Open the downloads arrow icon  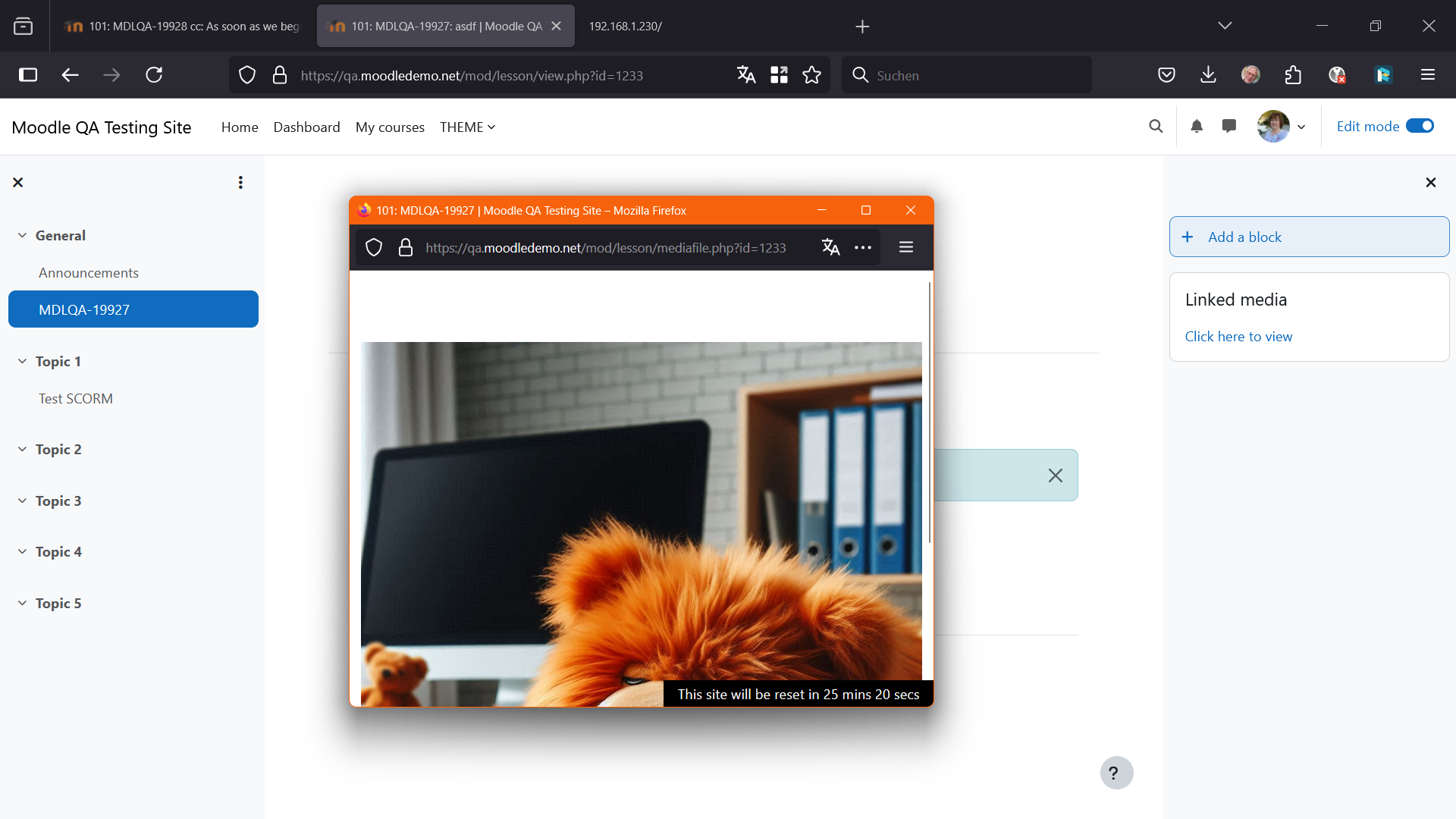[1209, 75]
